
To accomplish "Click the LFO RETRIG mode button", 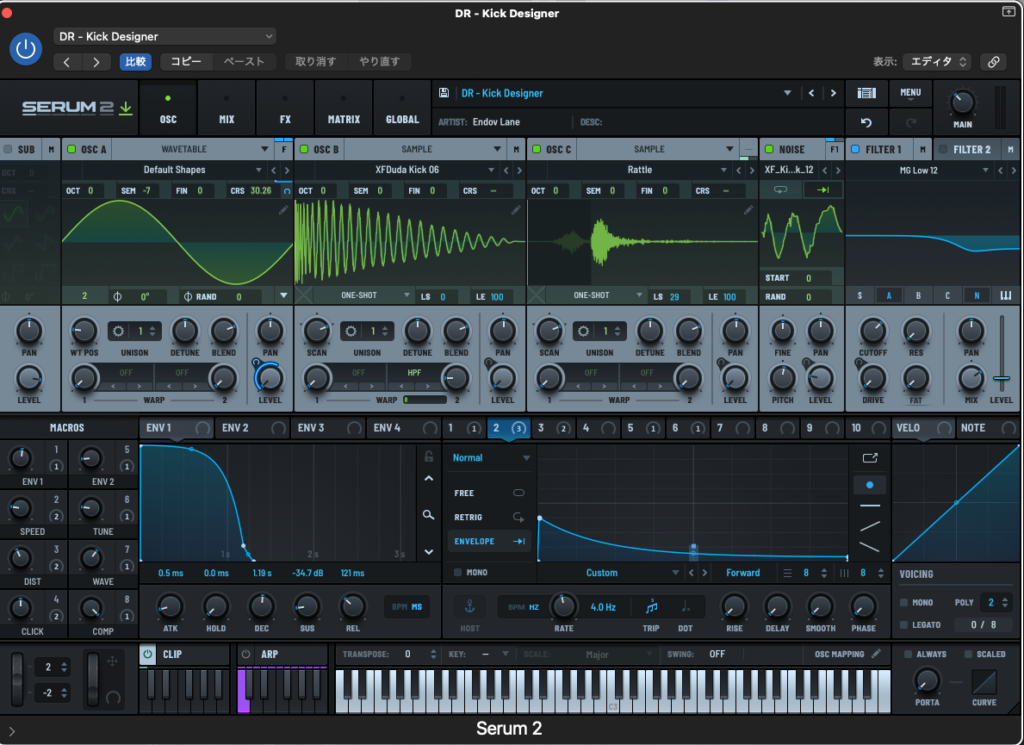I will click(488, 517).
